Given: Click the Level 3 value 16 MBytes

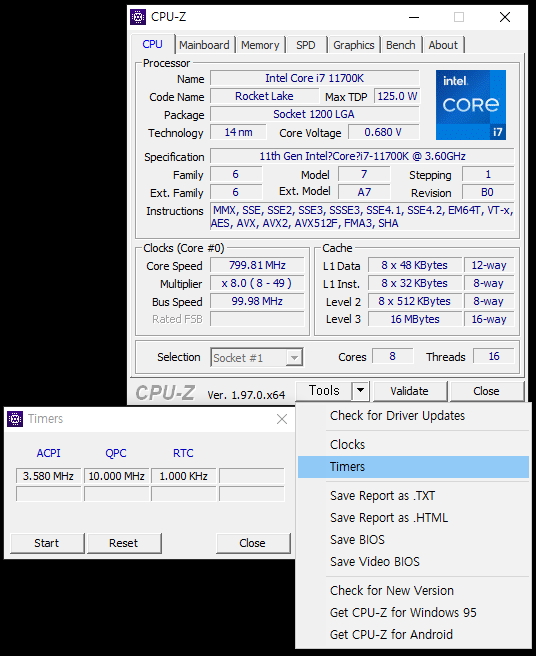Looking at the screenshot, I should pyautogui.click(x=415, y=319).
